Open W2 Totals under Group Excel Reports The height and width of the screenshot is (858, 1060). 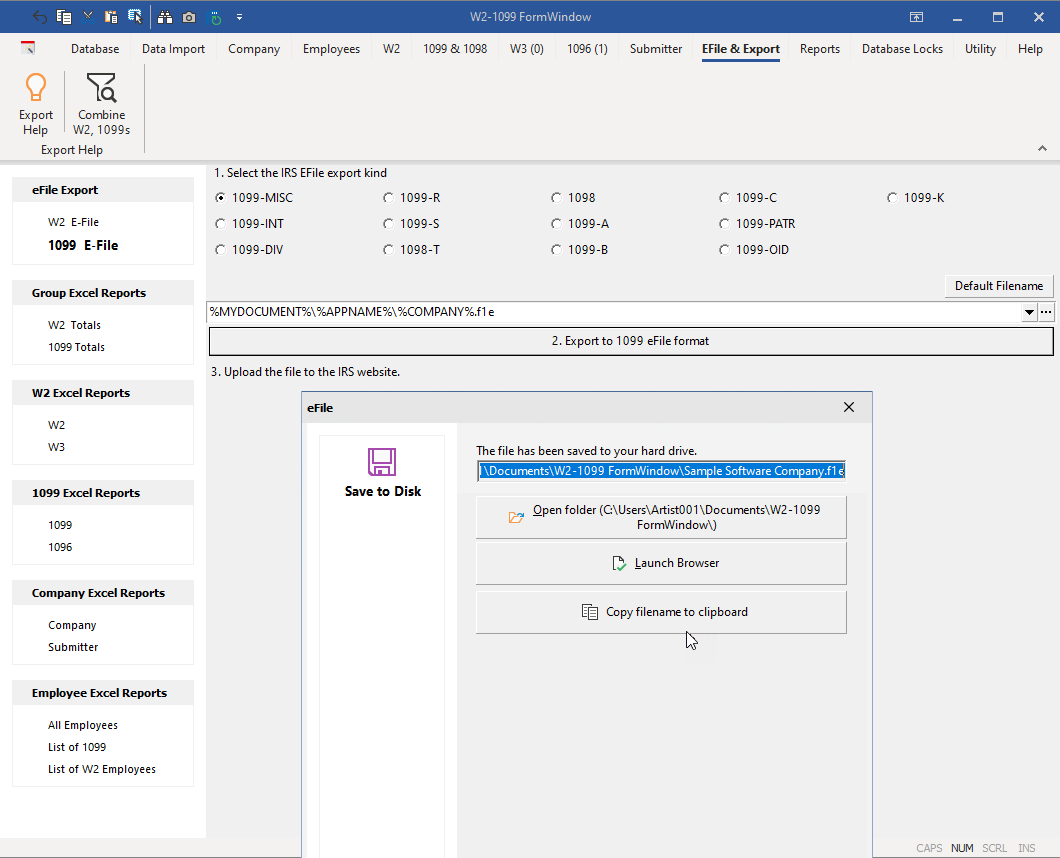click(x=74, y=325)
